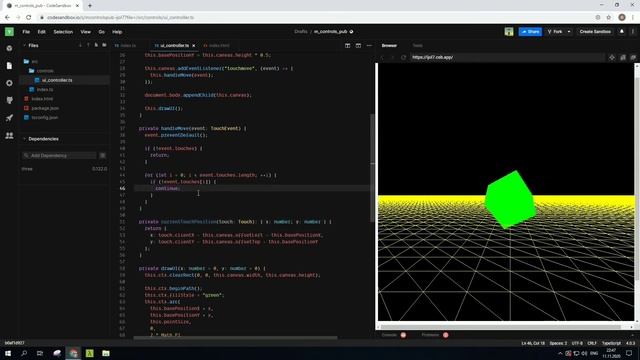Click the editor horizontal scrollbar
The width and height of the screenshot is (640, 360).
tap(236, 338)
